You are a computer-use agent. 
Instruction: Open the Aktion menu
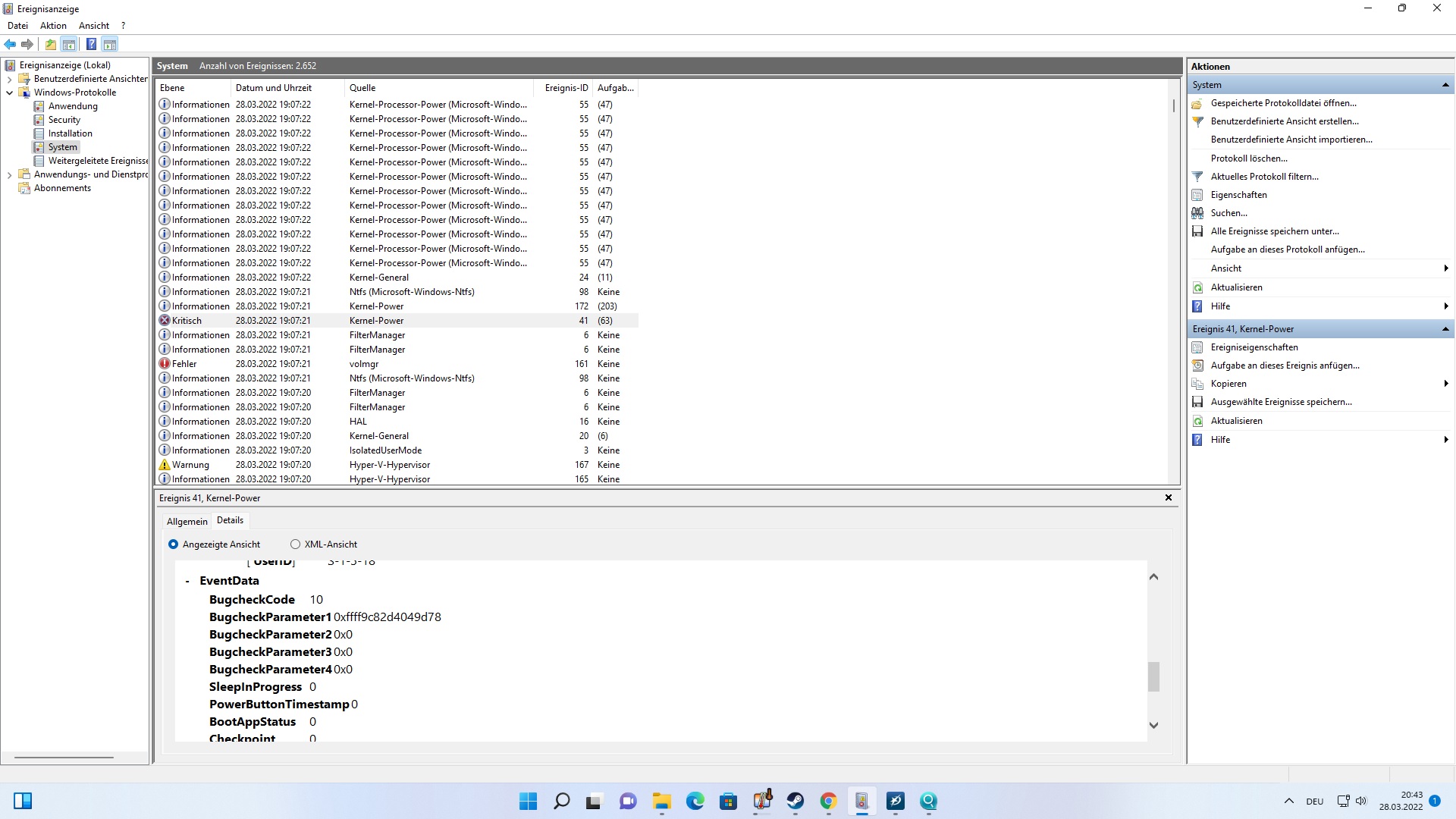pos(53,26)
